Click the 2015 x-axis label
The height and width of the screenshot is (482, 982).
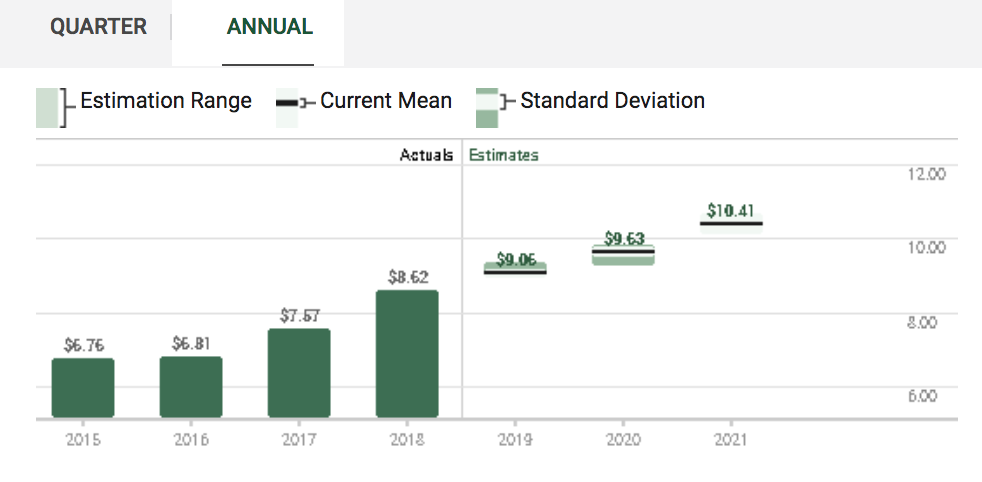point(83,440)
